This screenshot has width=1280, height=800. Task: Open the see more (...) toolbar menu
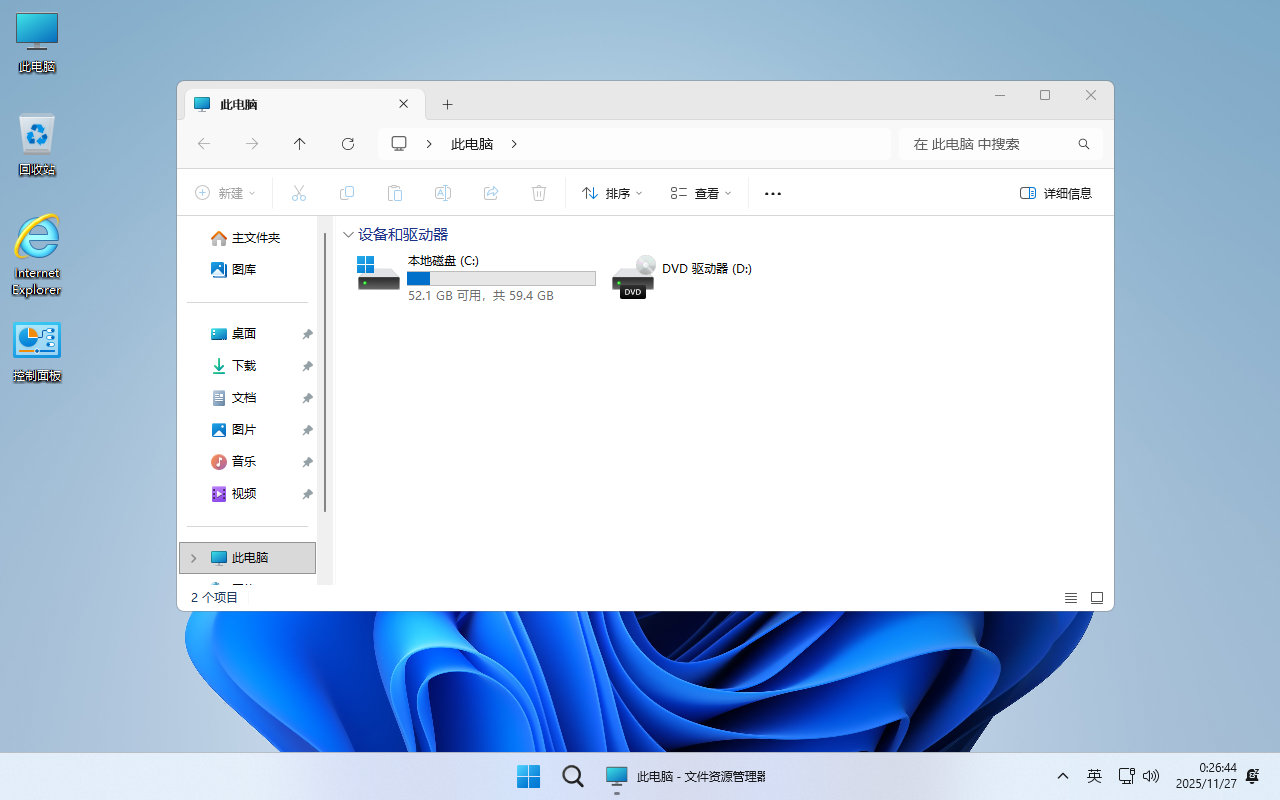(x=772, y=193)
